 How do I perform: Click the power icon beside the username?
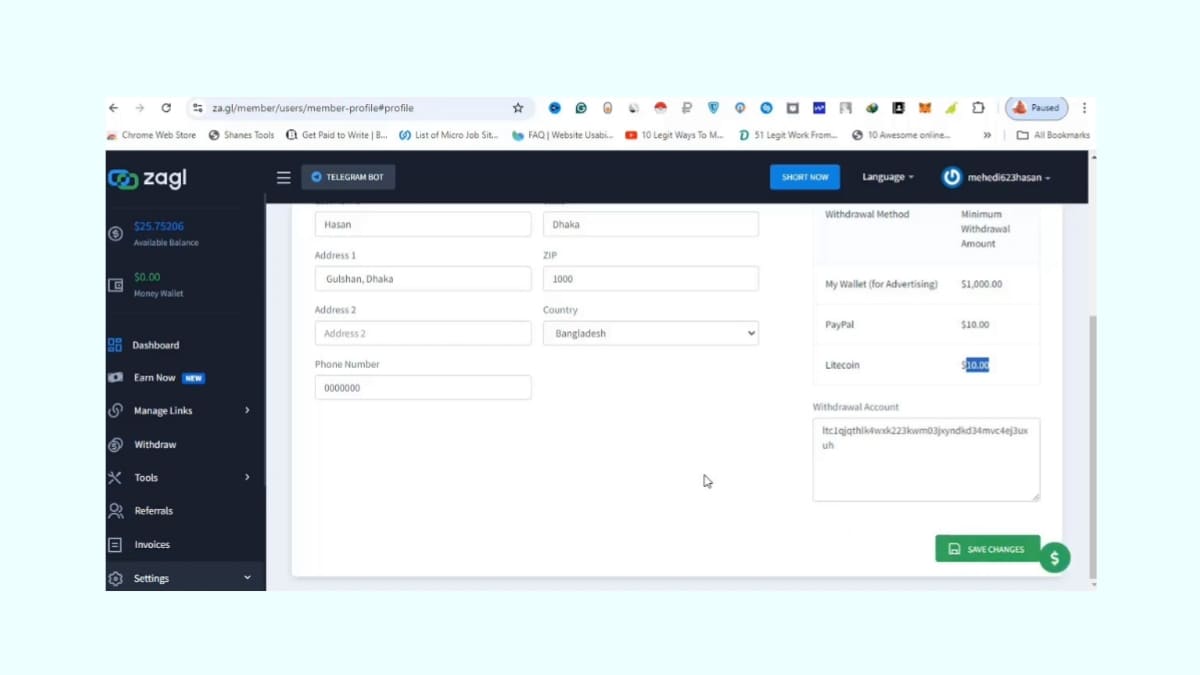(x=951, y=177)
